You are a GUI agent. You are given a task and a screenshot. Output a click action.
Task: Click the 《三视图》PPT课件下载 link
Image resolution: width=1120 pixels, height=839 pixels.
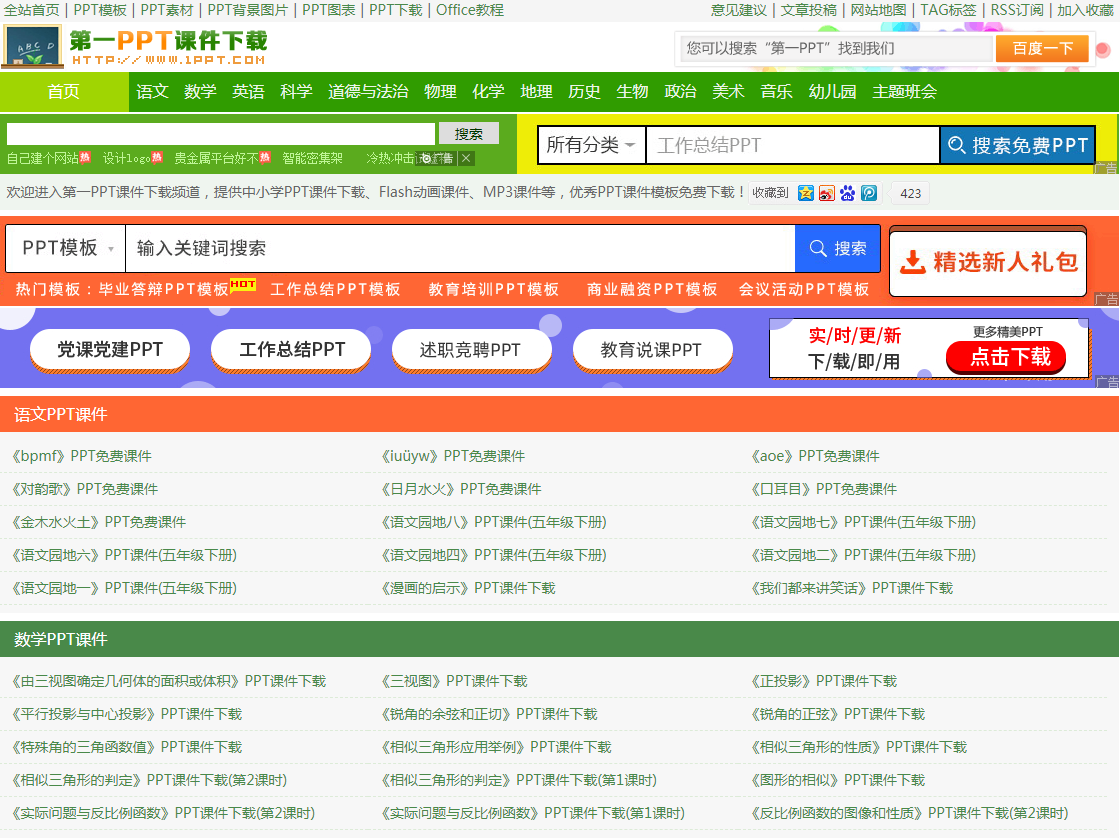point(454,681)
